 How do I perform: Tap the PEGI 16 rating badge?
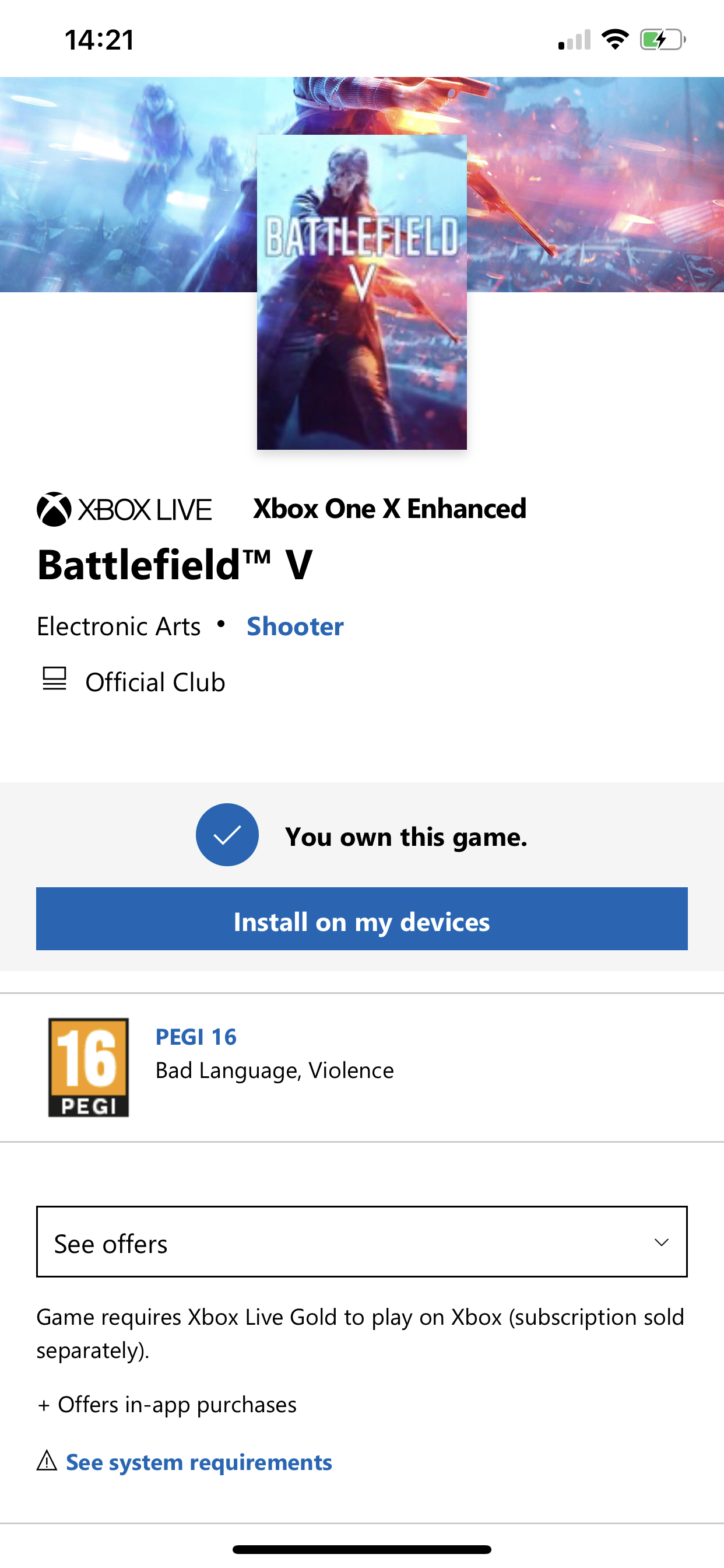89,1067
